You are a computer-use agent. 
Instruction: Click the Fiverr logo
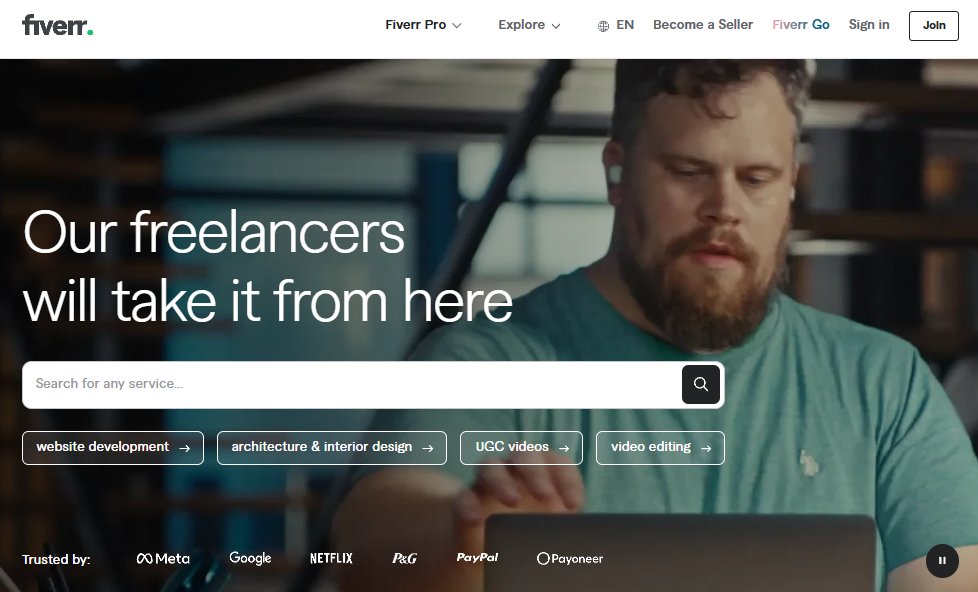57,25
